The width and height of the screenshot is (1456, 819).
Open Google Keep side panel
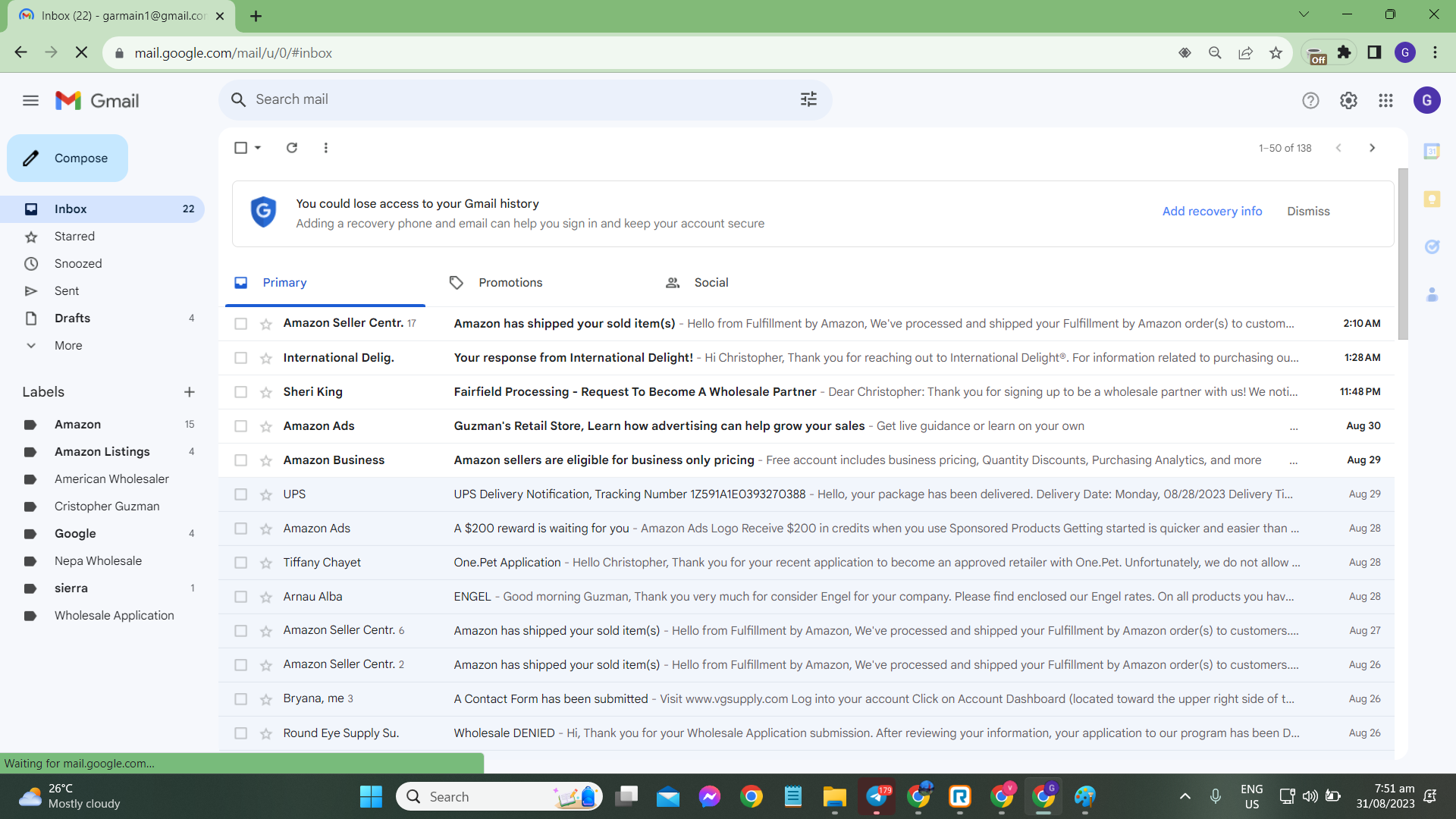pos(1432,199)
